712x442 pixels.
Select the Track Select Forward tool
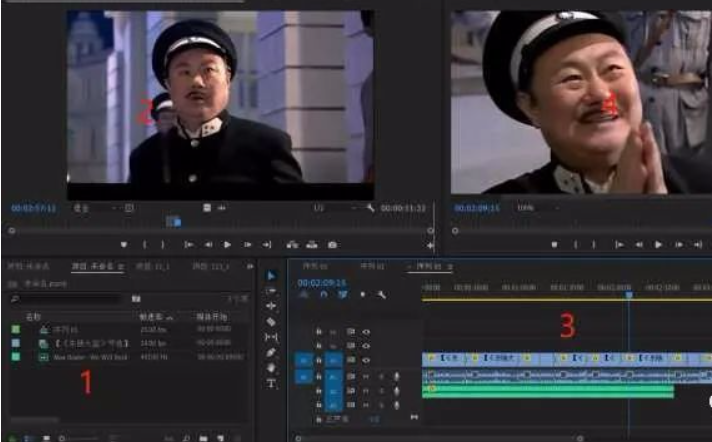(271, 291)
